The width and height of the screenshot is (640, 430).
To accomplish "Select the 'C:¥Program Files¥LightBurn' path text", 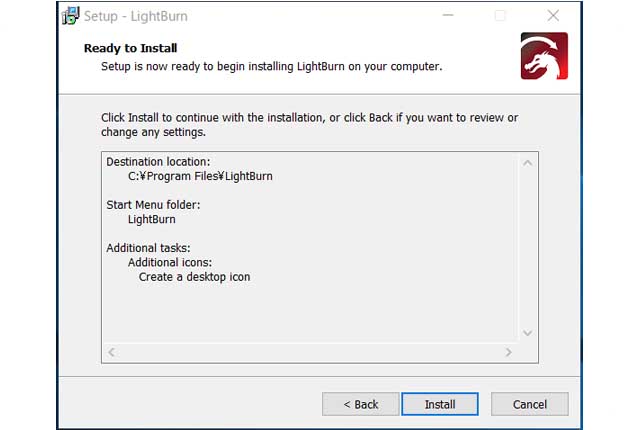I will pos(200,176).
